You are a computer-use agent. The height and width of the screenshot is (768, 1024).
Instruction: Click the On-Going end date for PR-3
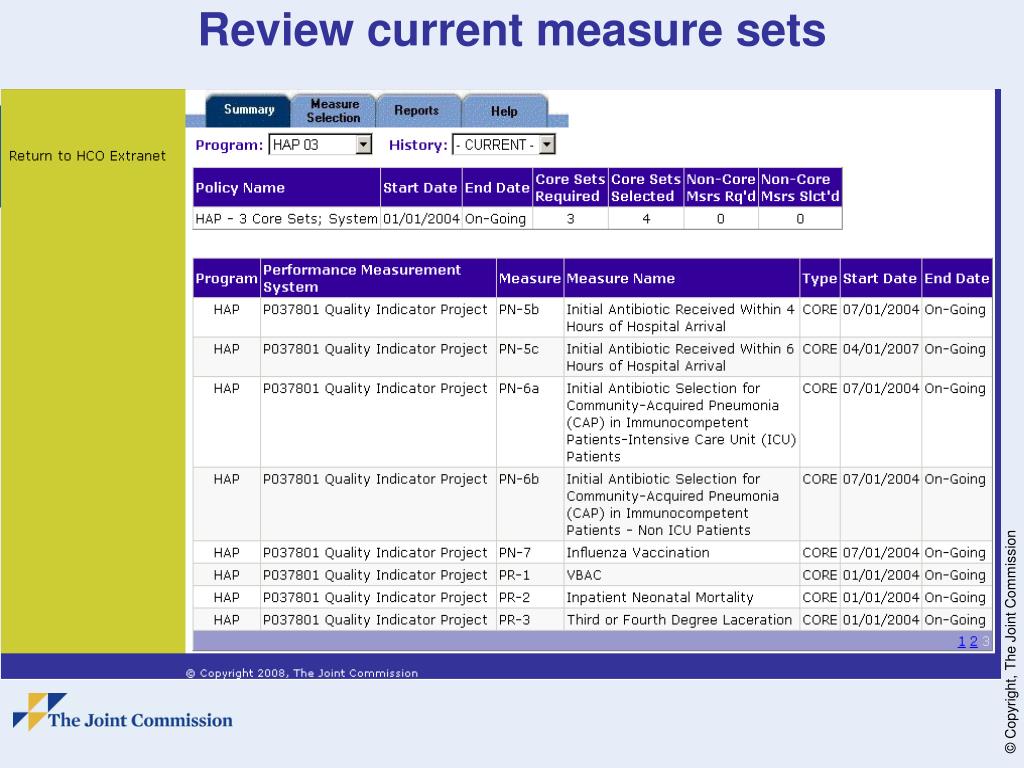(955, 620)
